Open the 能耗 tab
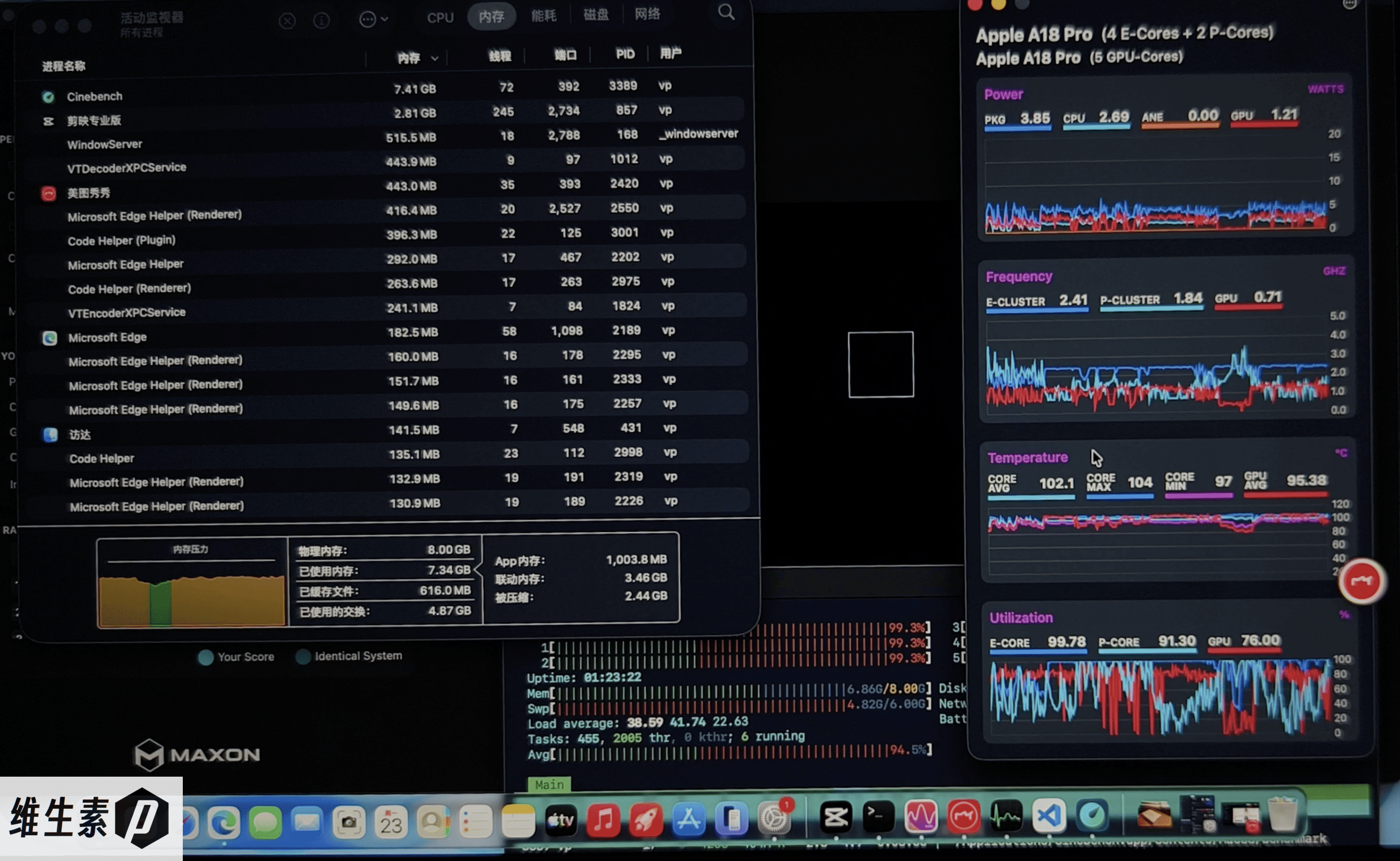Viewport: 1400px width, 861px height. click(543, 16)
